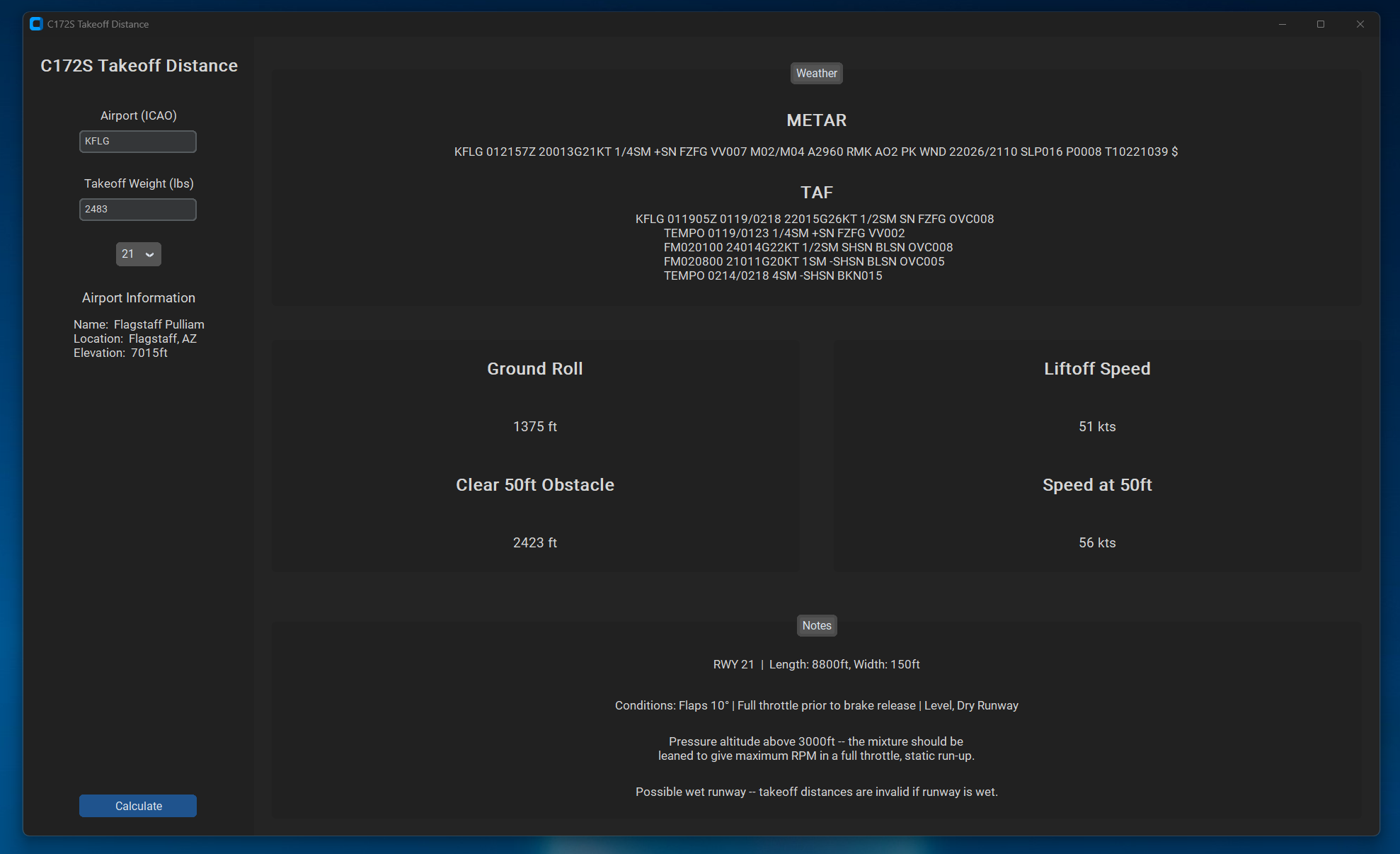Switch to the Notes tab
This screenshot has height=854, width=1400.
pyautogui.click(x=816, y=625)
